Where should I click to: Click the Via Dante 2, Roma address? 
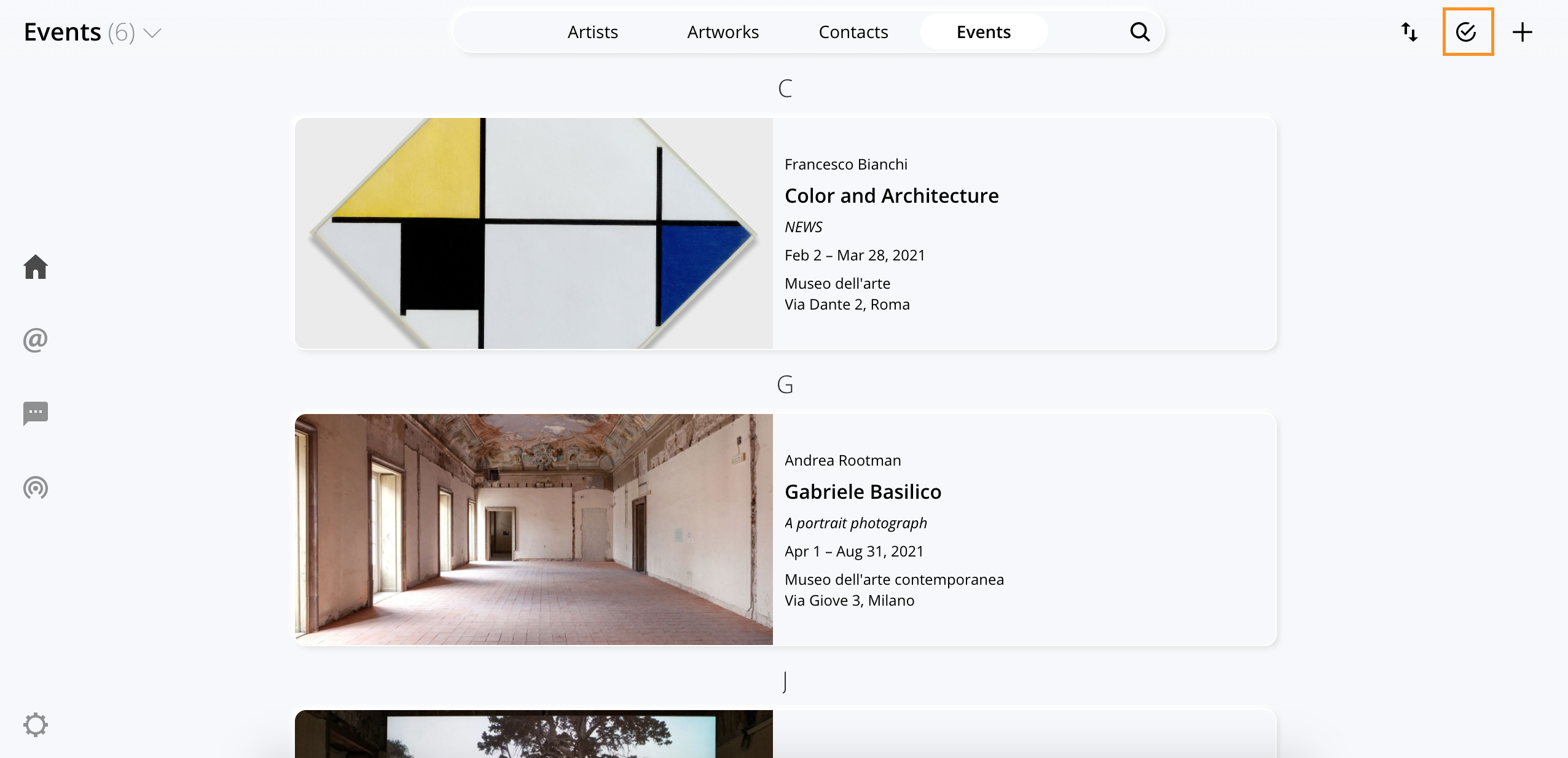[847, 304]
